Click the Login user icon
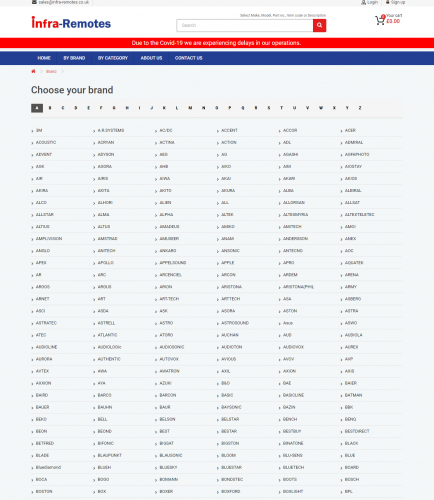This screenshot has height=500, width=434. [363, 2]
